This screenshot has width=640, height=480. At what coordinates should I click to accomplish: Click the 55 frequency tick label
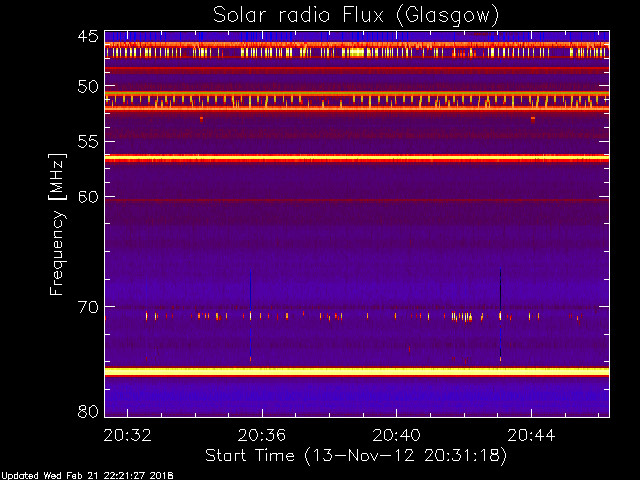88,142
